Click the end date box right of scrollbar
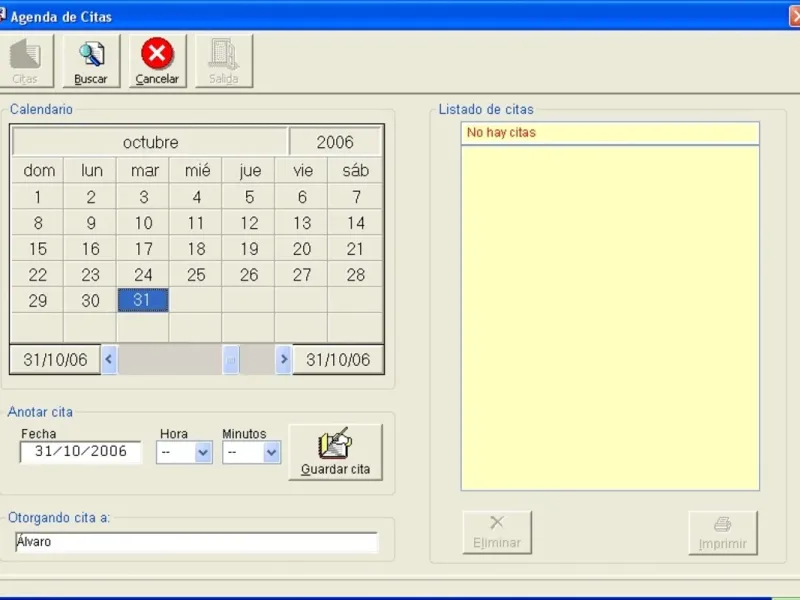The width and height of the screenshot is (800, 600). [x=338, y=360]
